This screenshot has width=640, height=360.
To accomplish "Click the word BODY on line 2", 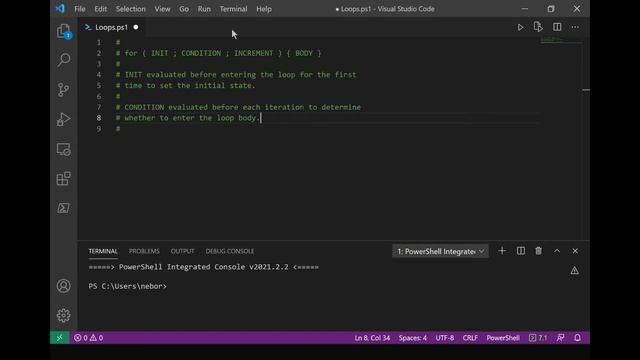I will coord(304,53).
